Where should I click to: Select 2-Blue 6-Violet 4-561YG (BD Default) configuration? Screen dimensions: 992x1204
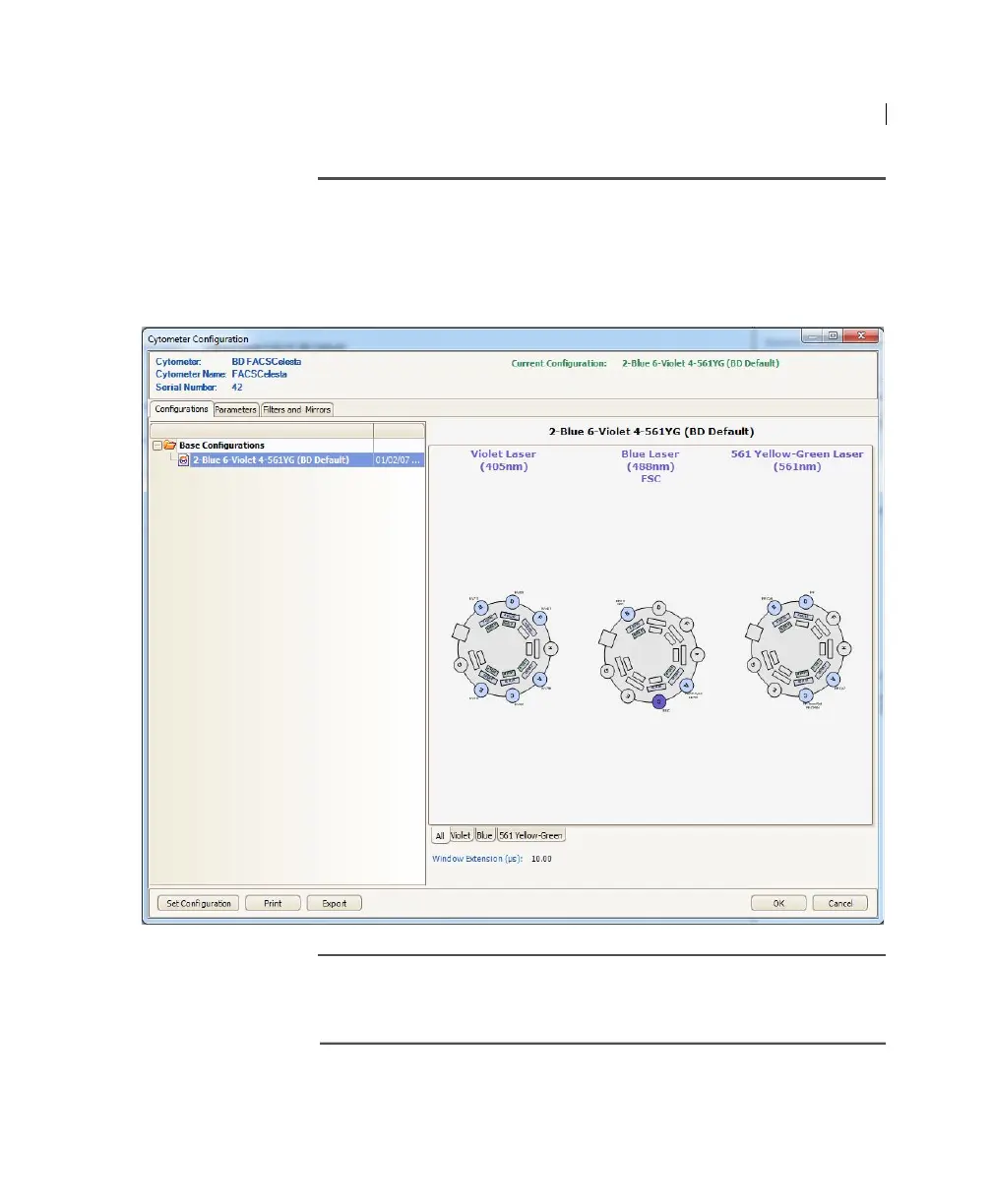pyautogui.click(x=271, y=459)
